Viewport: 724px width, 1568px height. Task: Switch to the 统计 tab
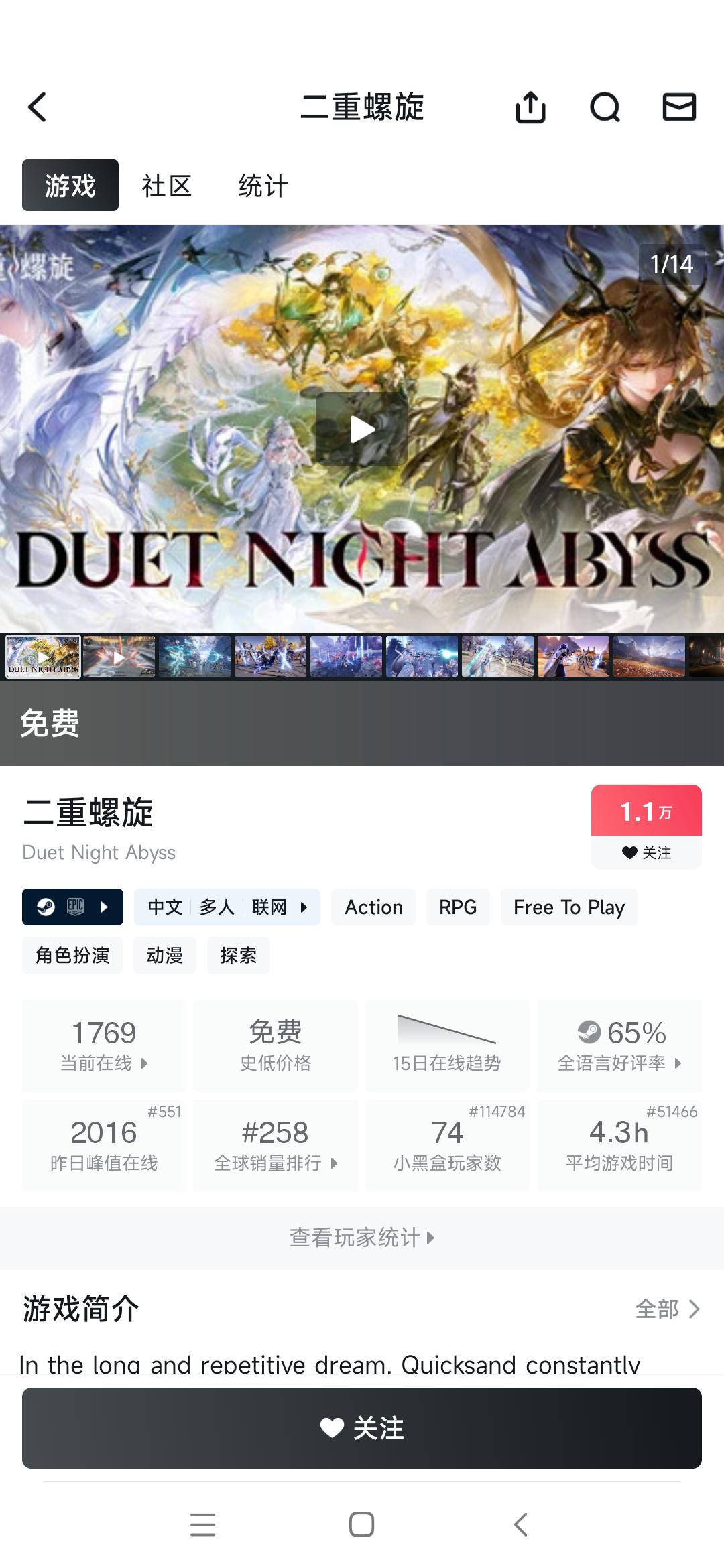coord(263,186)
